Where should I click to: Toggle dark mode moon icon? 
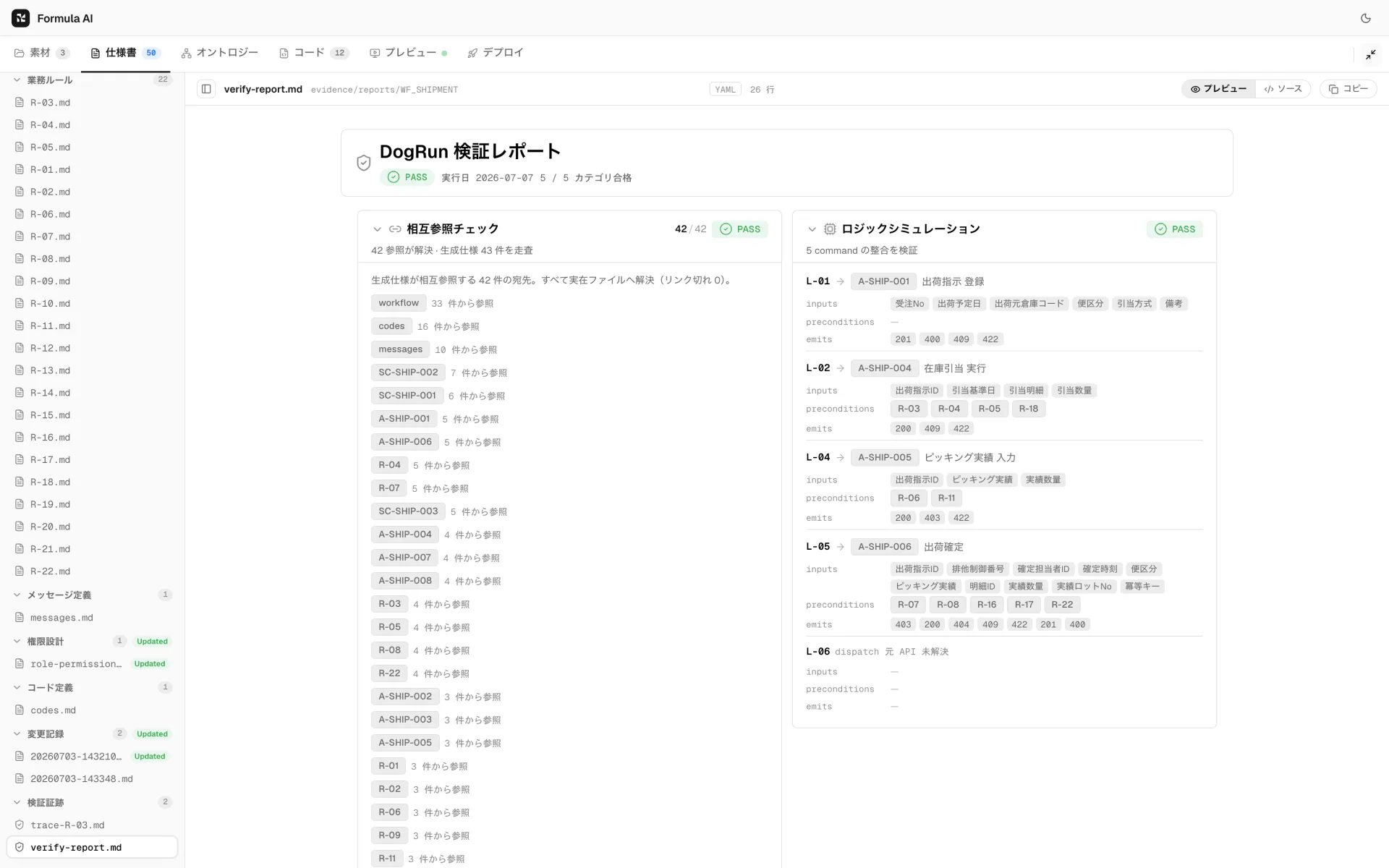[1365, 18]
